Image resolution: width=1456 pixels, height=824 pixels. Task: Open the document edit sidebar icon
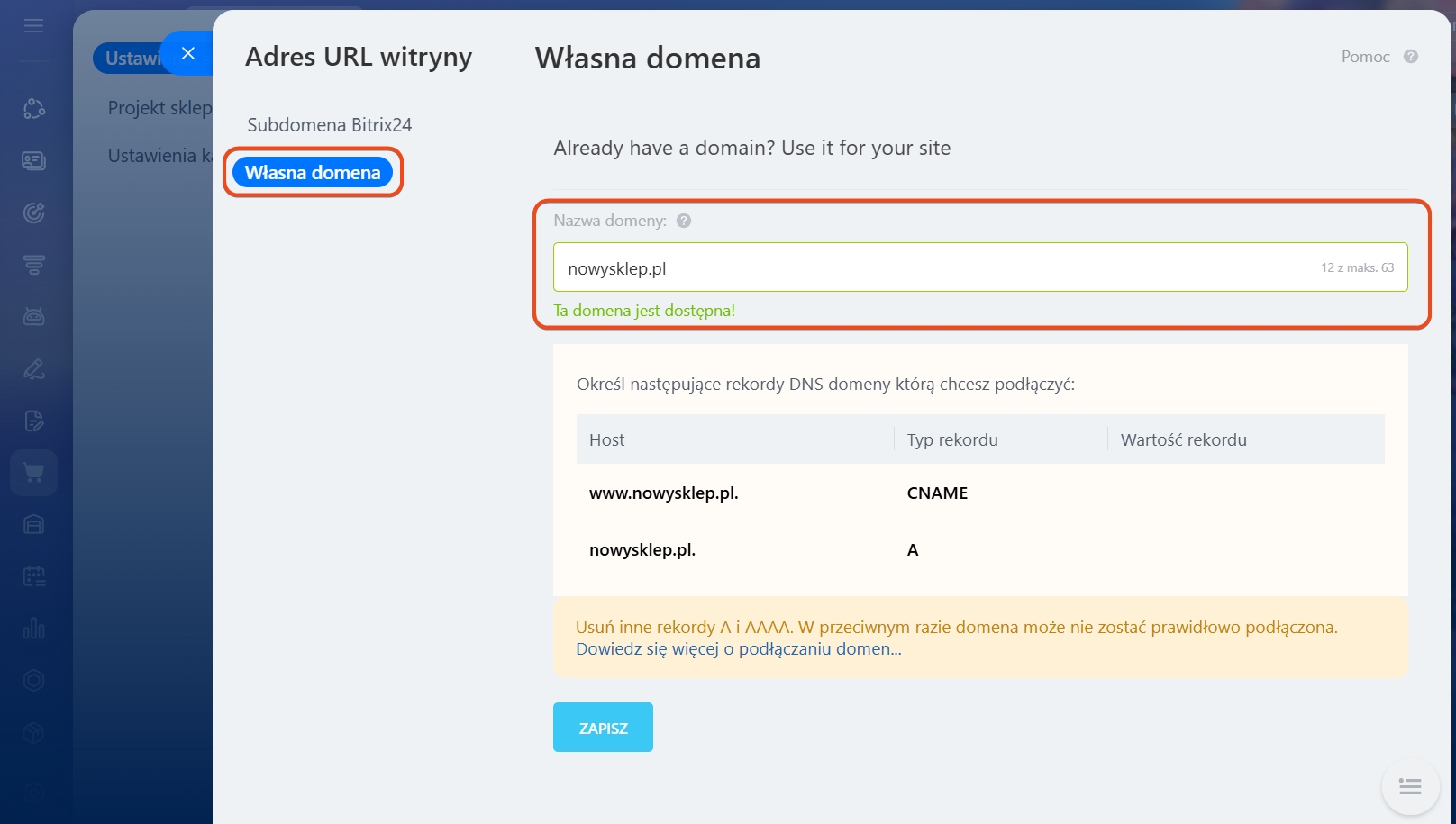[33, 421]
